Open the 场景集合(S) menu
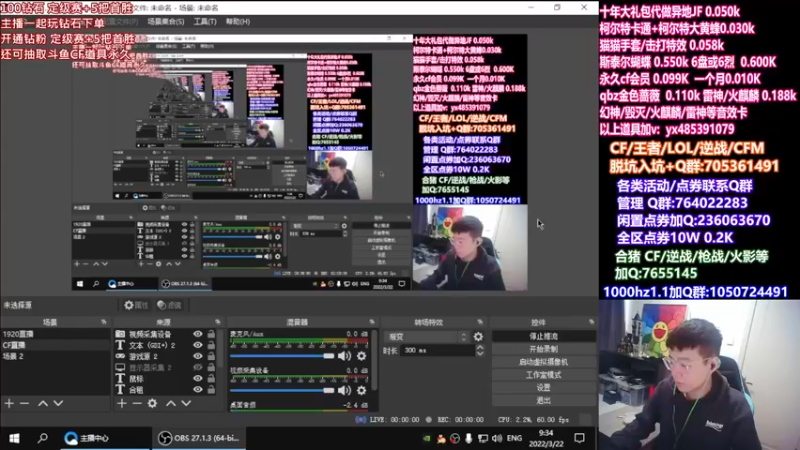 166,22
